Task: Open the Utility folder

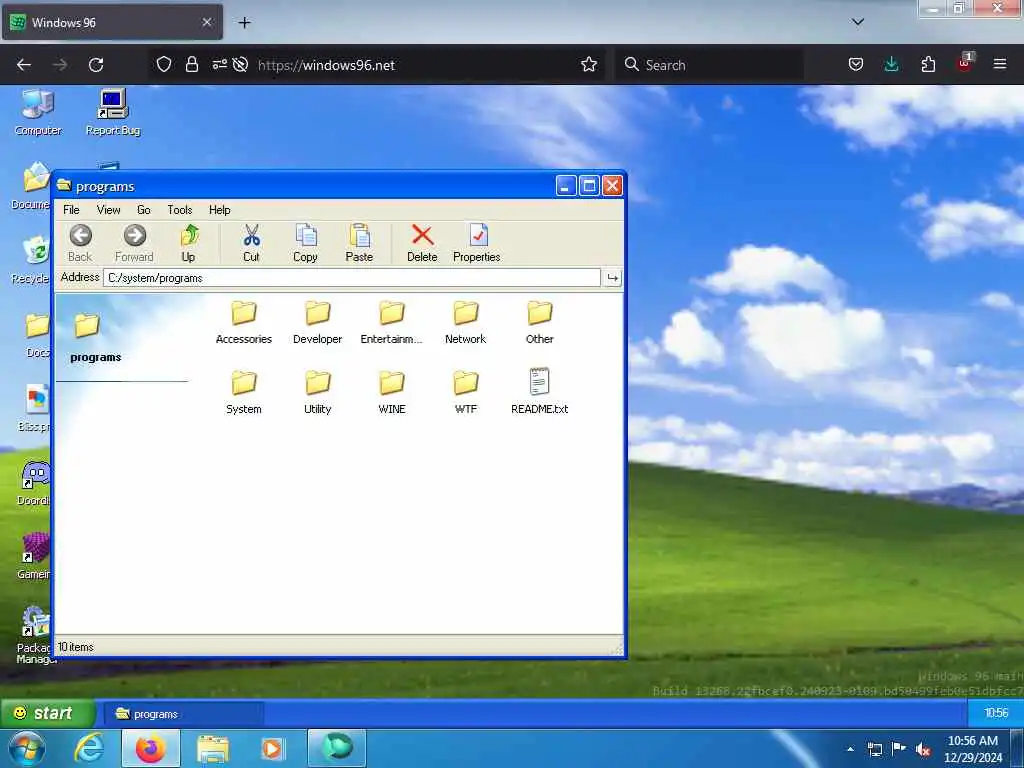Action: pyautogui.click(x=317, y=392)
